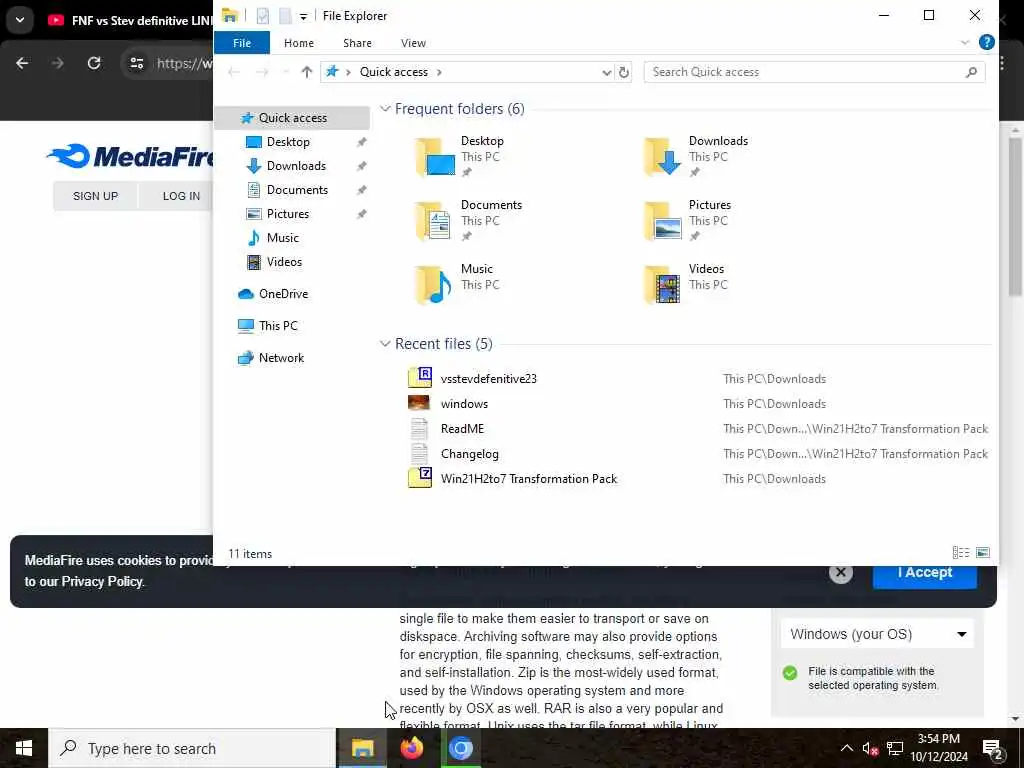The width and height of the screenshot is (1024, 768).
Task: Click the Documents frequent folder icon
Action: pyautogui.click(x=435, y=221)
